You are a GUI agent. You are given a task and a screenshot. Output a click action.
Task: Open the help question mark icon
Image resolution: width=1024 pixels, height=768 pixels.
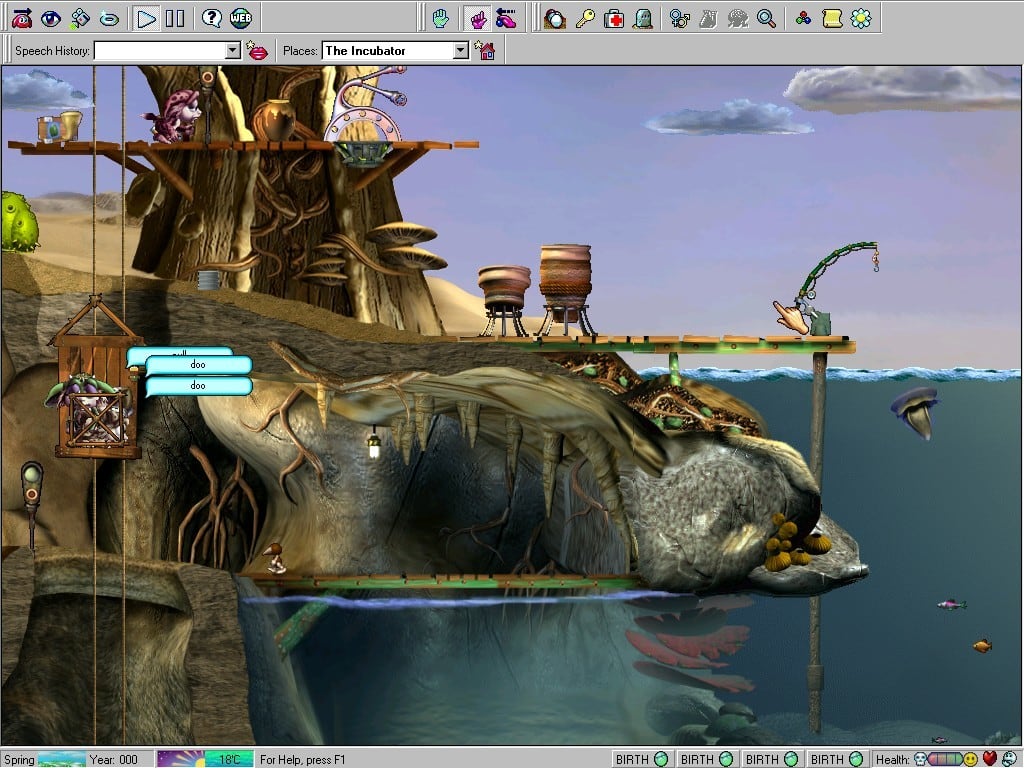point(211,17)
